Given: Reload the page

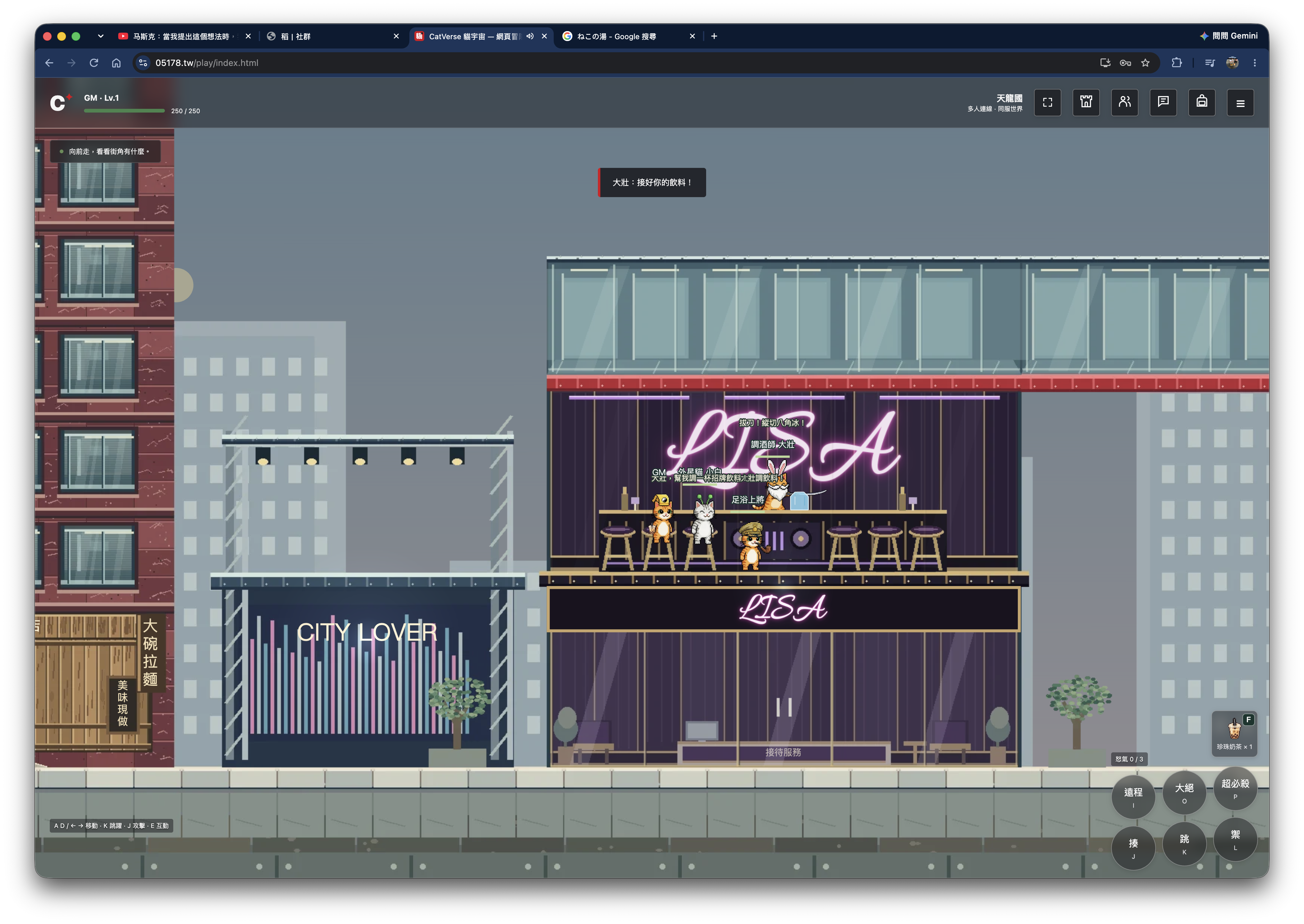Looking at the screenshot, I should (94, 63).
